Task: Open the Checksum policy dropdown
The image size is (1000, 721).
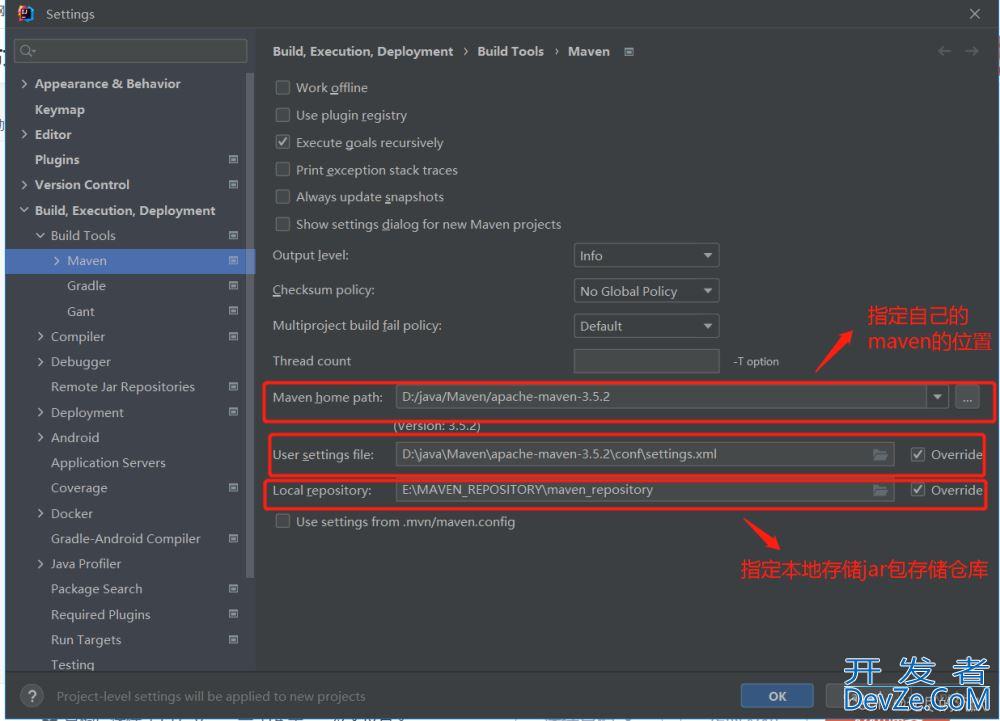Action: 646,291
